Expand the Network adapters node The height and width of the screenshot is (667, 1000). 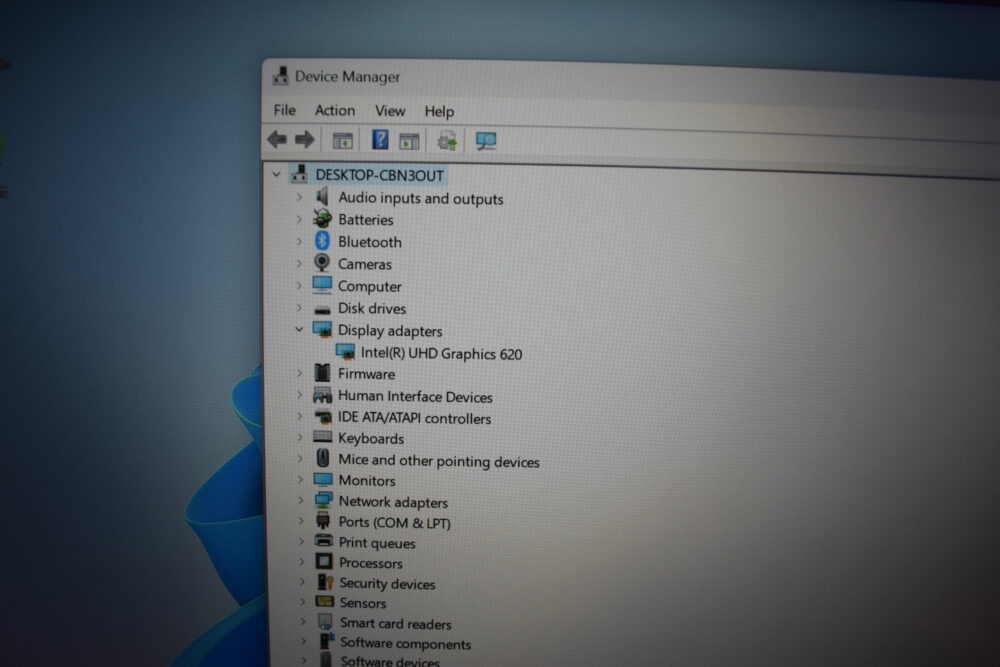tap(300, 500)
